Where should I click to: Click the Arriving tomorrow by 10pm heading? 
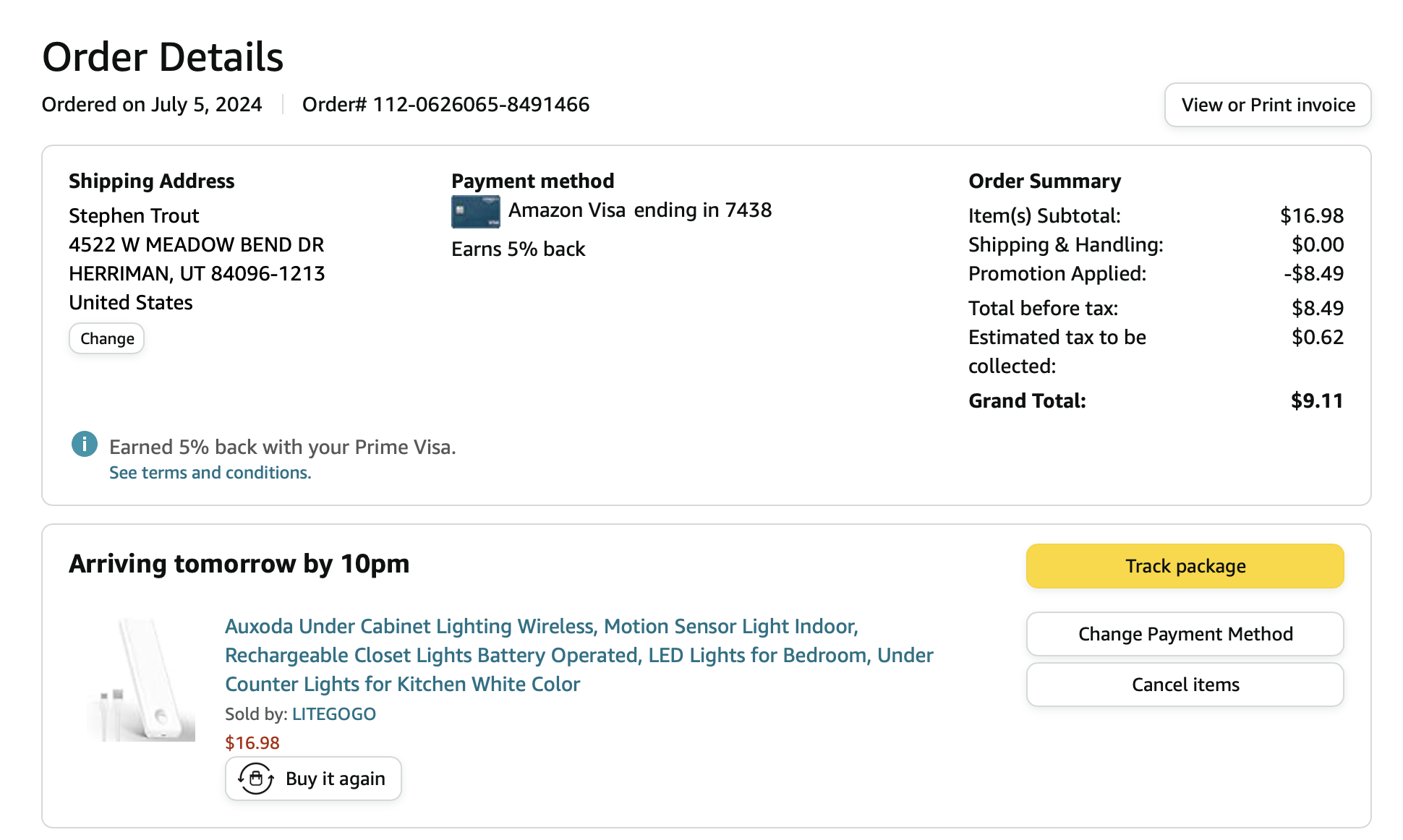tap(239, 564)
